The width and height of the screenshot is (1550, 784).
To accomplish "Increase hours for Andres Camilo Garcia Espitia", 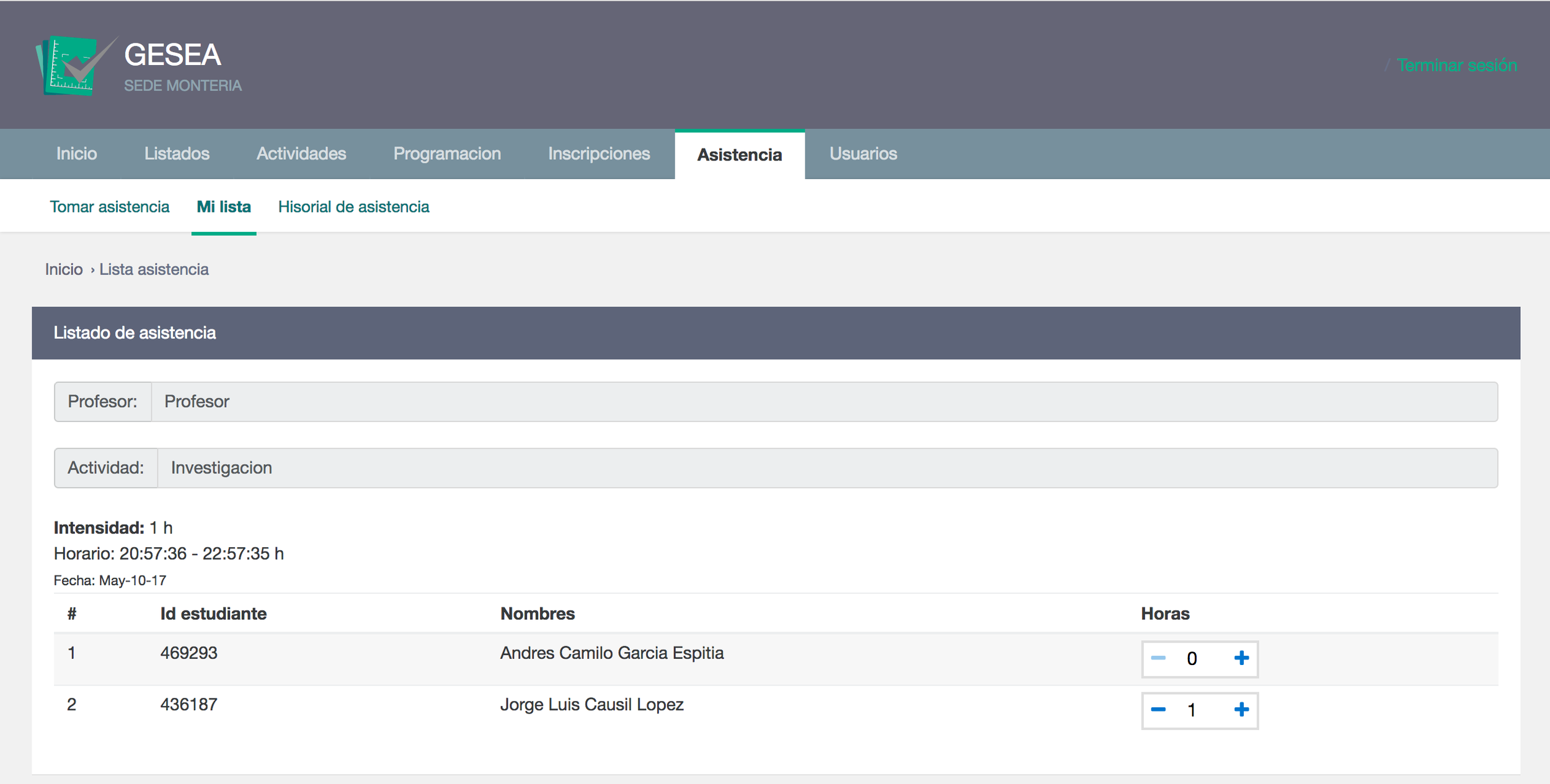I will click(x=1241, y=658).
